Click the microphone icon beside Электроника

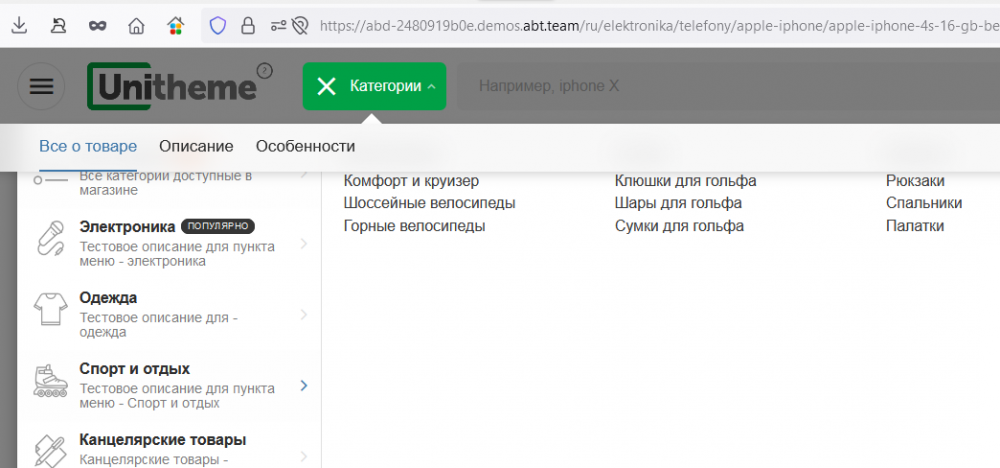coord(51,239)
